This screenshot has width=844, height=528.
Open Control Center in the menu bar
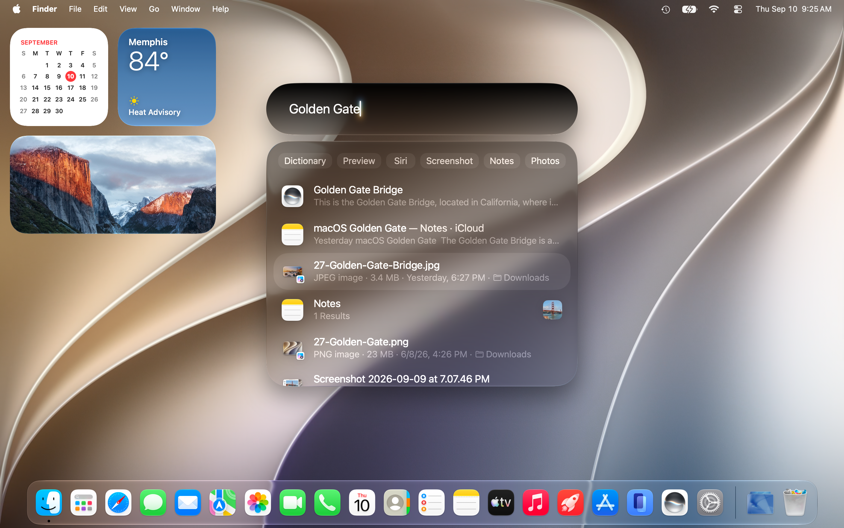pyautogui.click(x=737, y=9)
